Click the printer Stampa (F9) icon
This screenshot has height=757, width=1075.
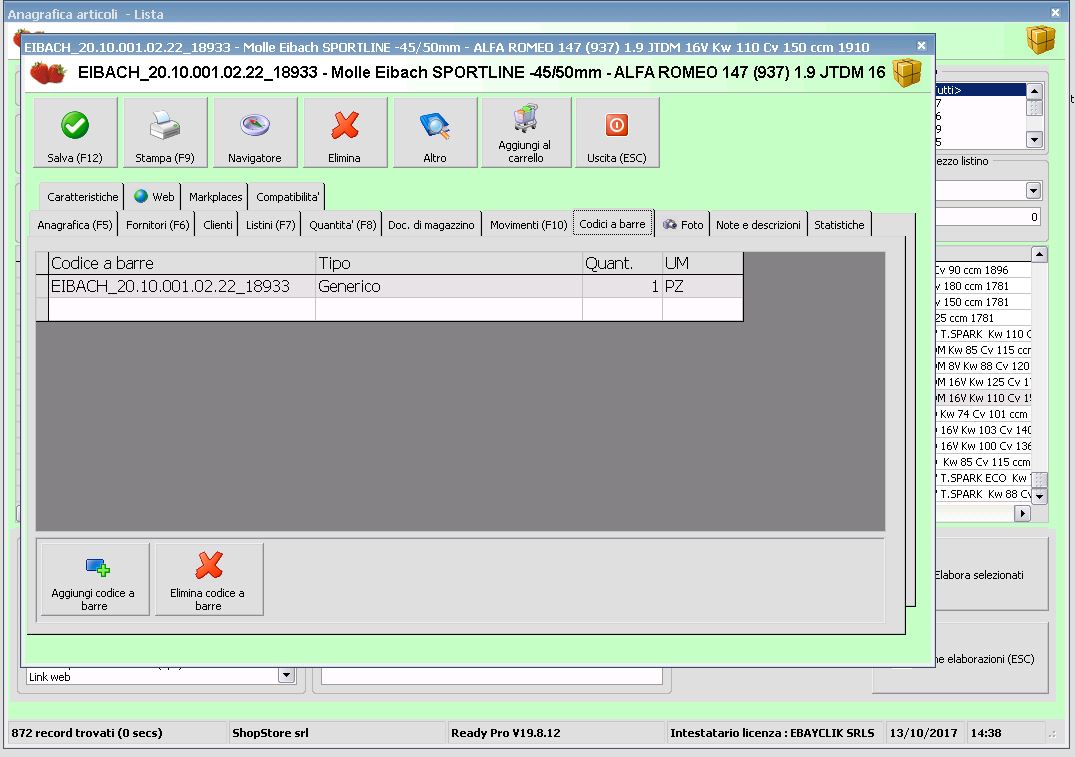click(165, 125)
